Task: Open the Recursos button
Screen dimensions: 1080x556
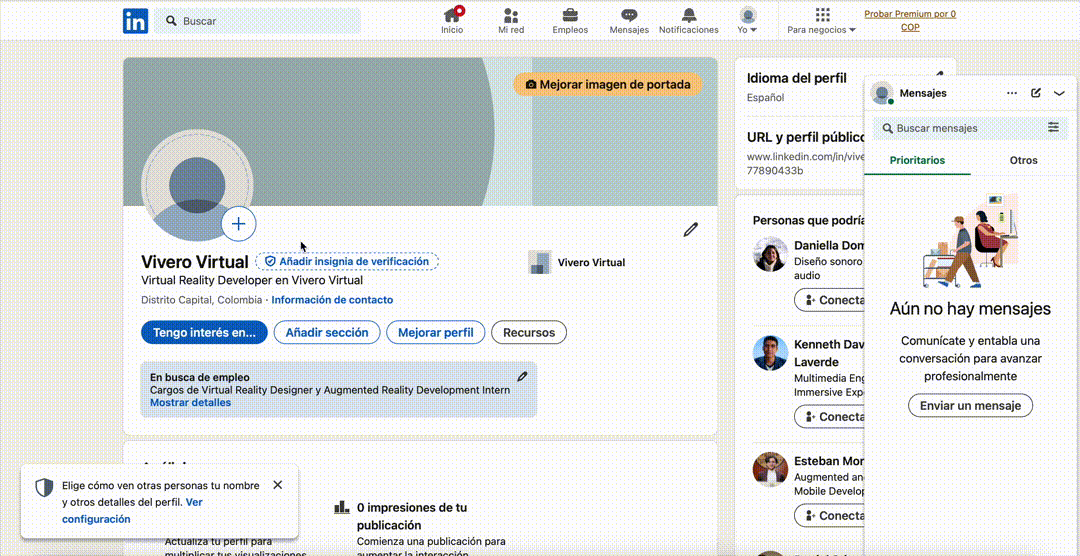Action: pyautogui.click(x=528, y=332)
